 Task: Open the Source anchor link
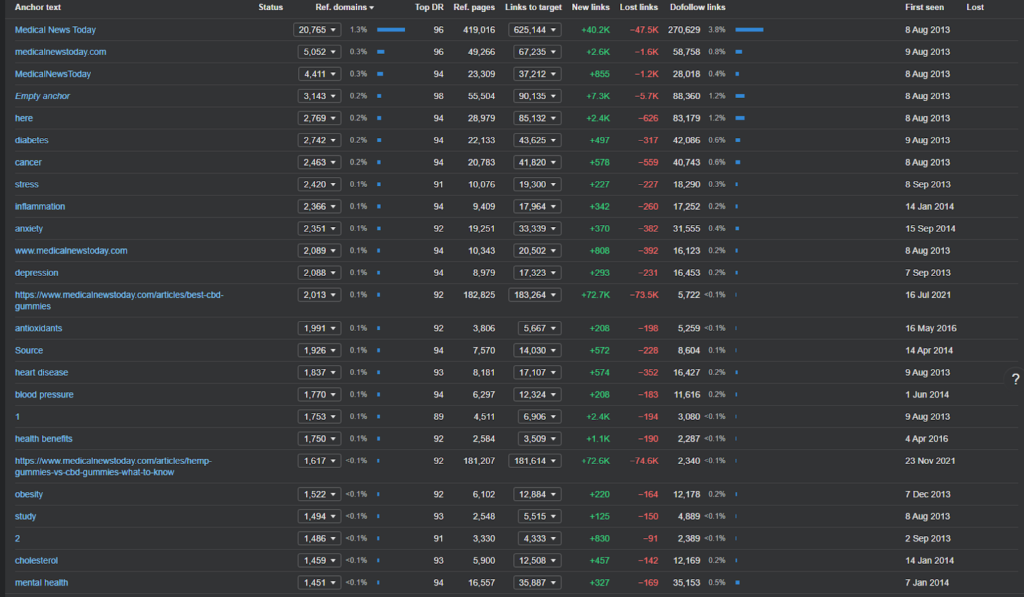click(29, 350)
